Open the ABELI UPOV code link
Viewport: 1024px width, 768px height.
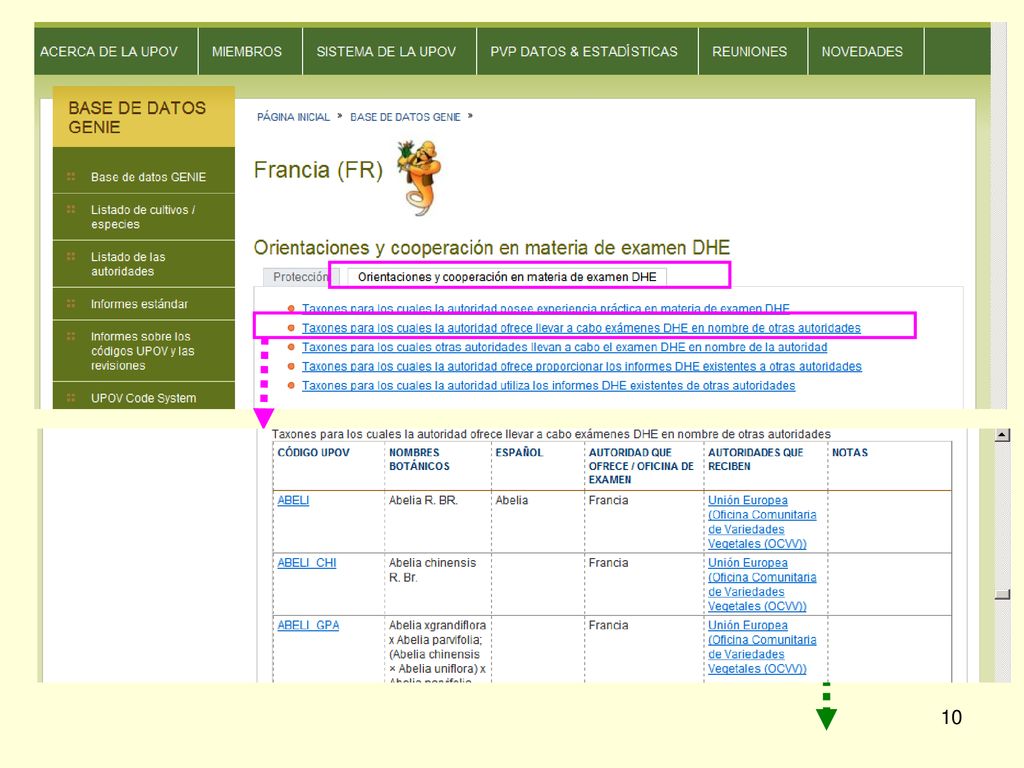[x=293, y=500]
